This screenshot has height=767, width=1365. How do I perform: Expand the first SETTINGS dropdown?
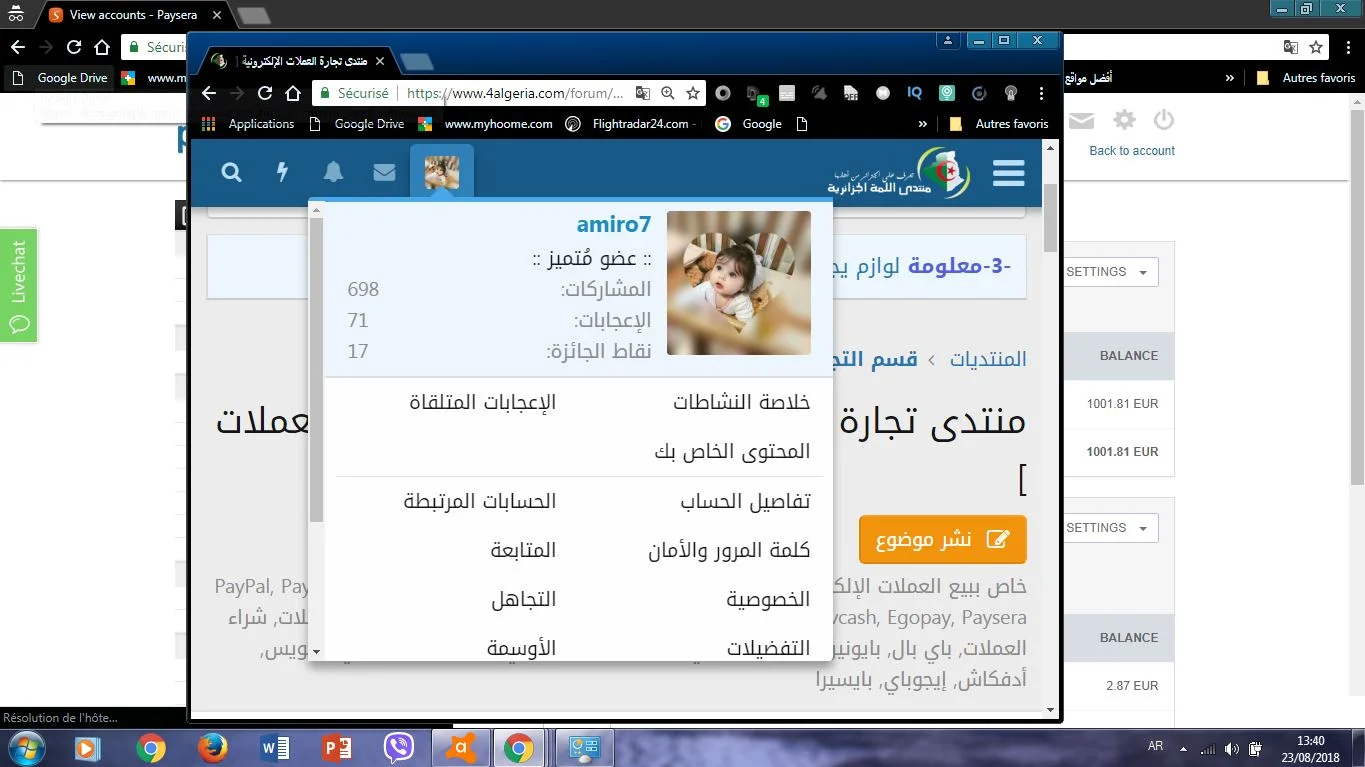point(1106,272)
